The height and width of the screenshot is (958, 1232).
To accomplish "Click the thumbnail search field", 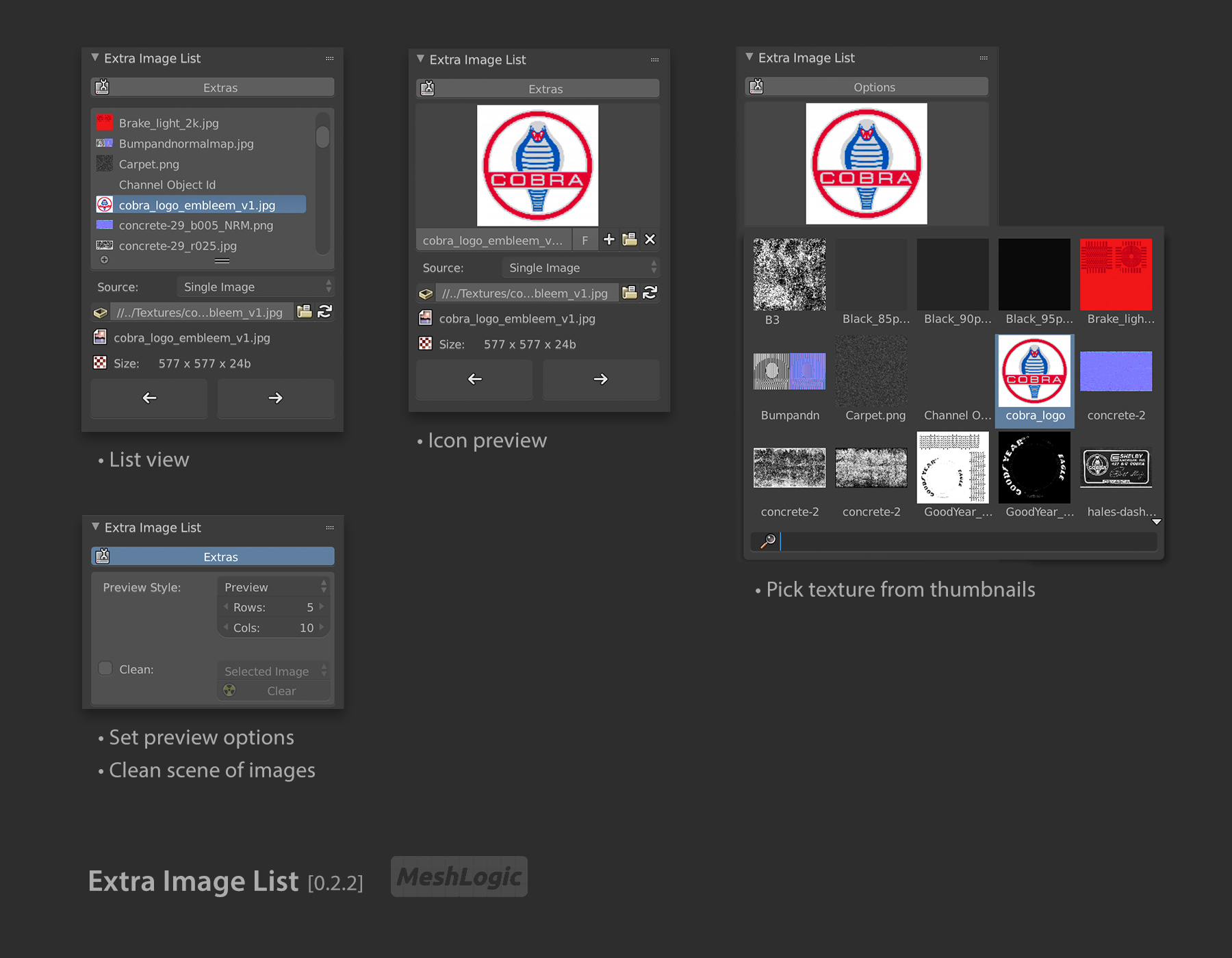I will (x=954, y=541).
